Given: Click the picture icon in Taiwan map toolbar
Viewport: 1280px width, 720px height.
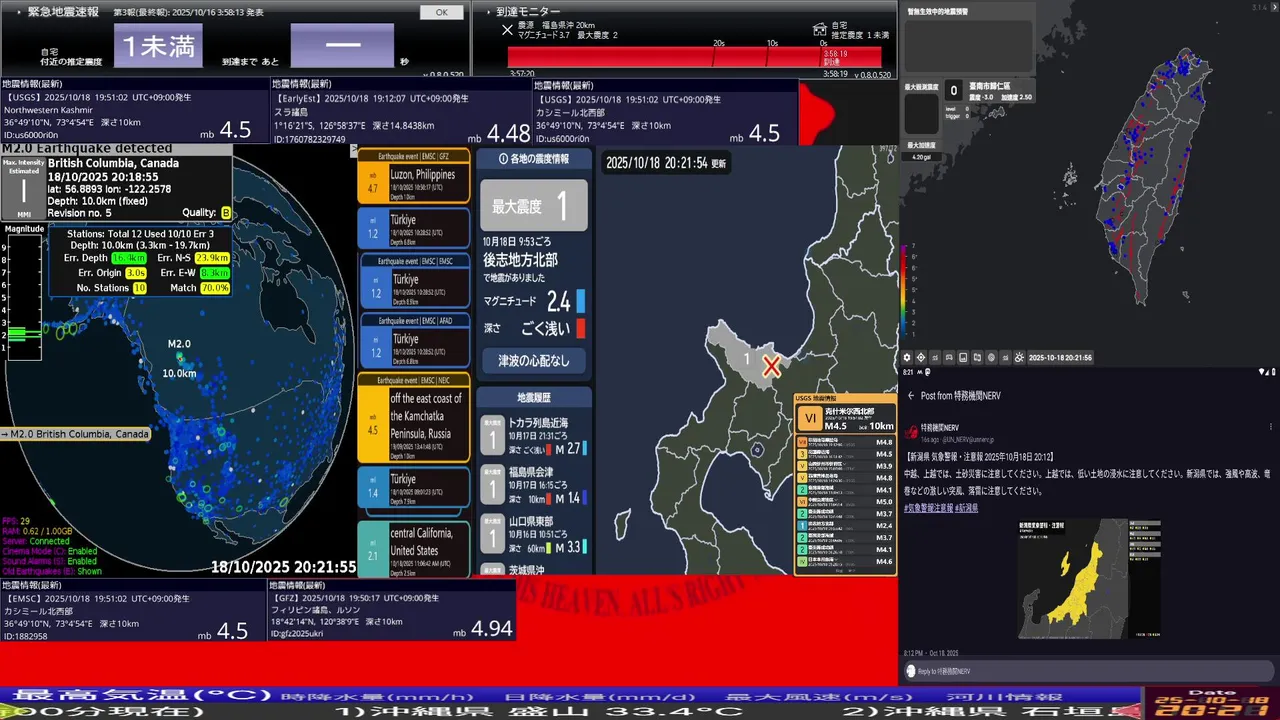Looking at the screenshot, I should tap(963, 358).
